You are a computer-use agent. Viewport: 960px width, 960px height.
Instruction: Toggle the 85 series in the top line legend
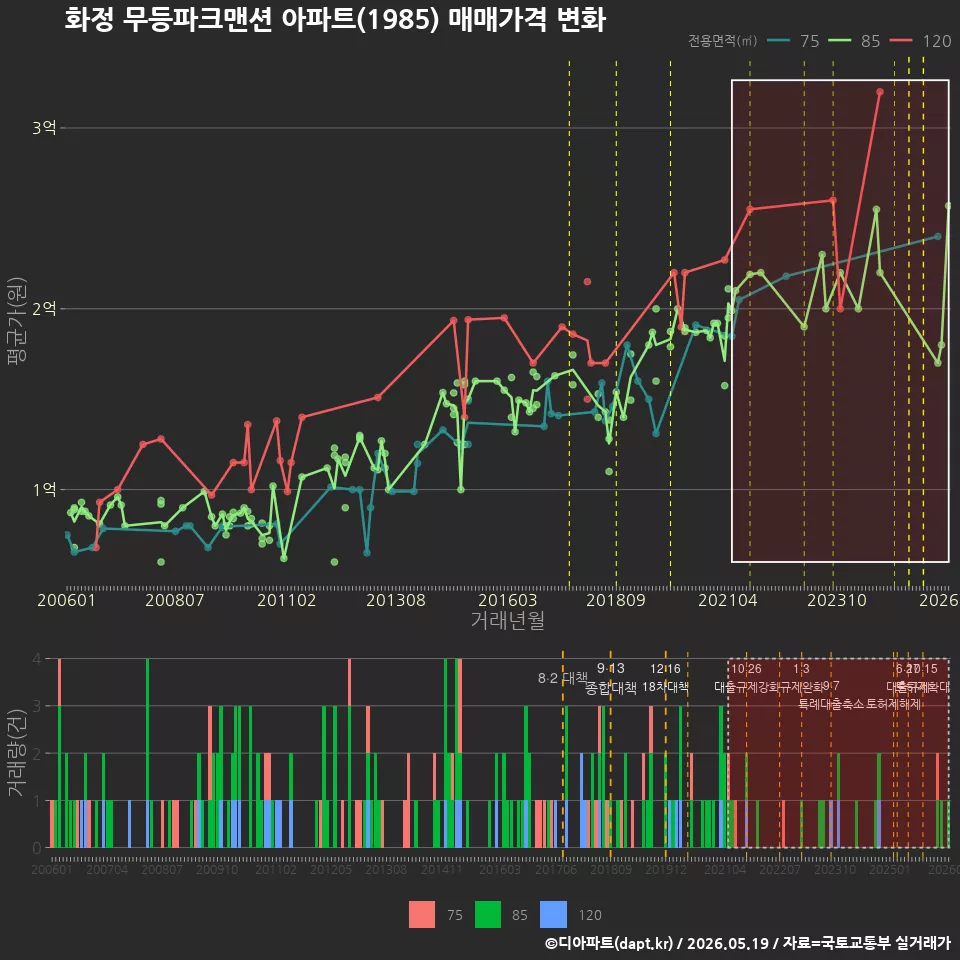[855, 41]
